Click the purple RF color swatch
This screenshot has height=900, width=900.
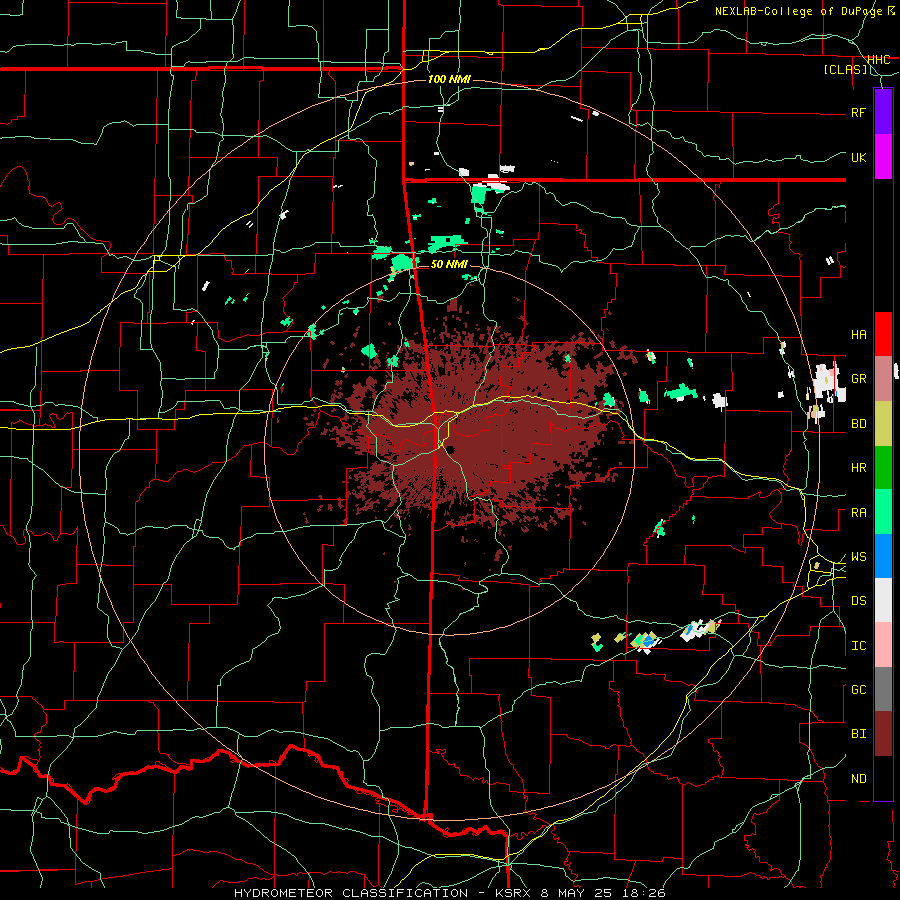(x=883, y=112)
